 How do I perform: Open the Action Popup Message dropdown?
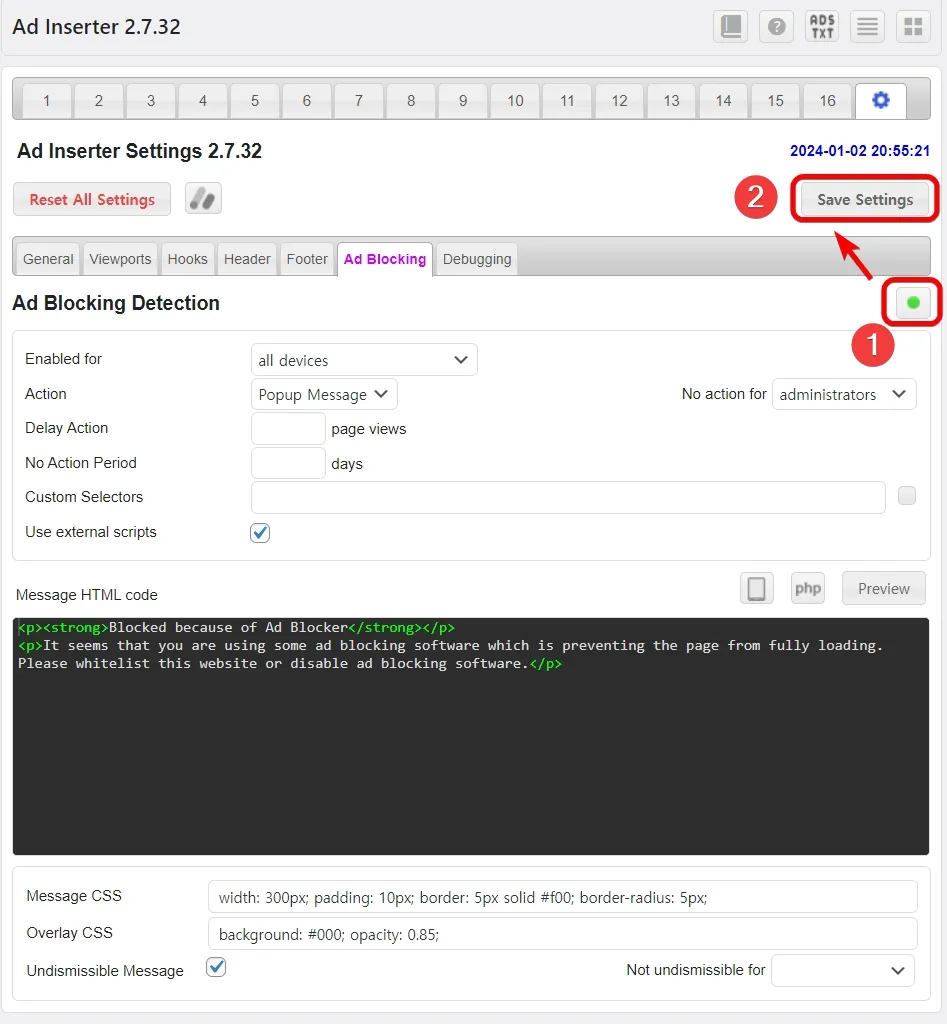pyautogui.click(x=324, y=394)
